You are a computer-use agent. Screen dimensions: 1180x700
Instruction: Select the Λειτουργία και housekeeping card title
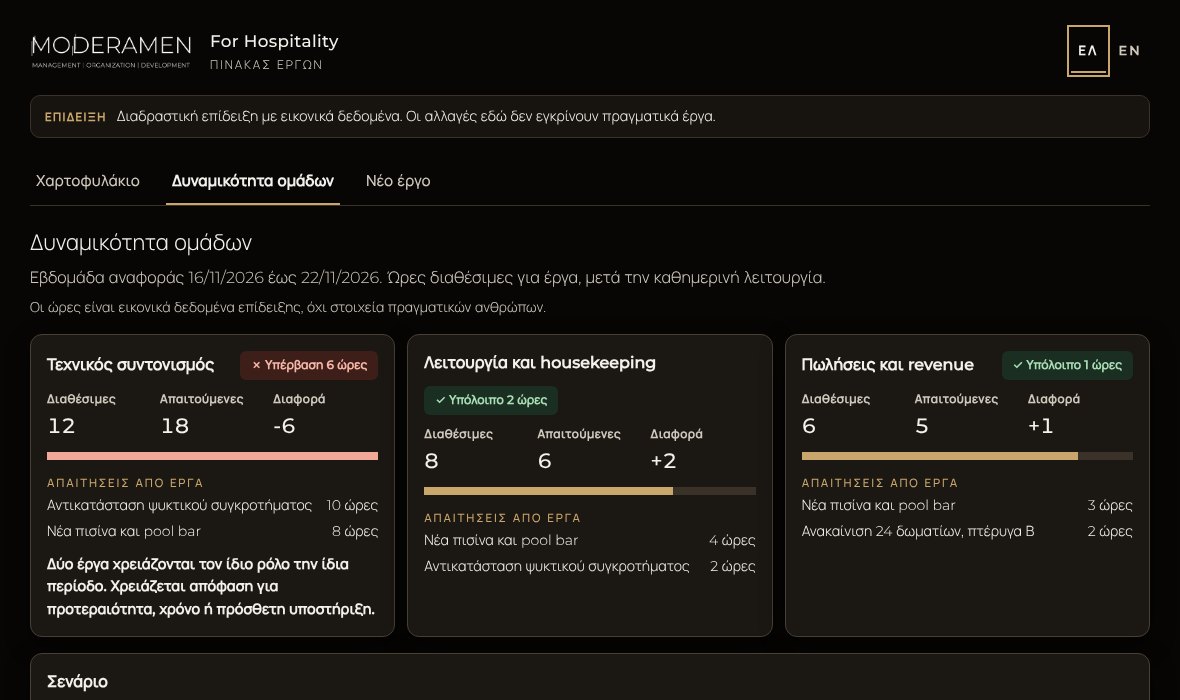tap(540, 363)
